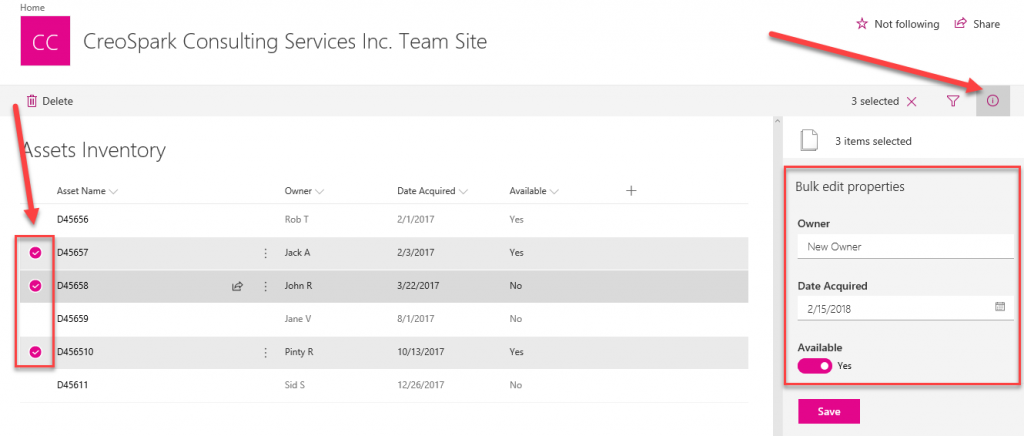Click the Date Acquired field showing 2/15/2018
This screenshot has width=1024, height=436.
(x=905, y=308)
